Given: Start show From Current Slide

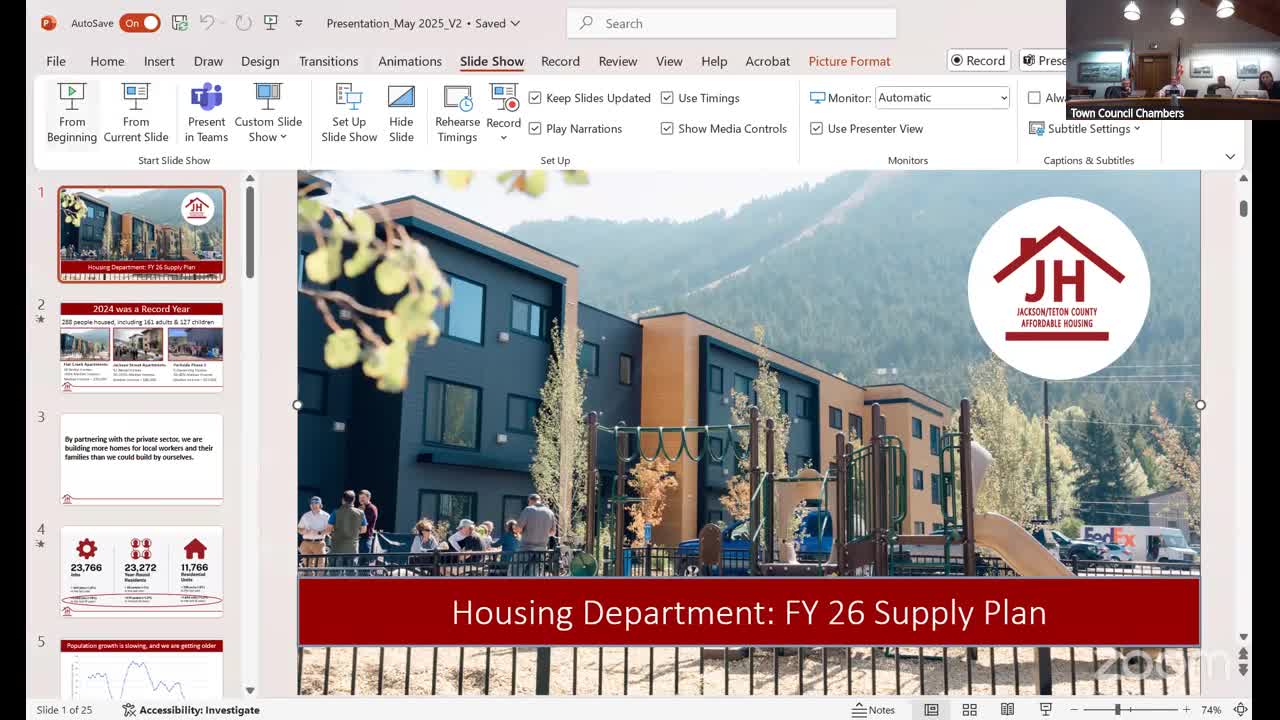Looking at the screenshot, I should coord(136,113).
